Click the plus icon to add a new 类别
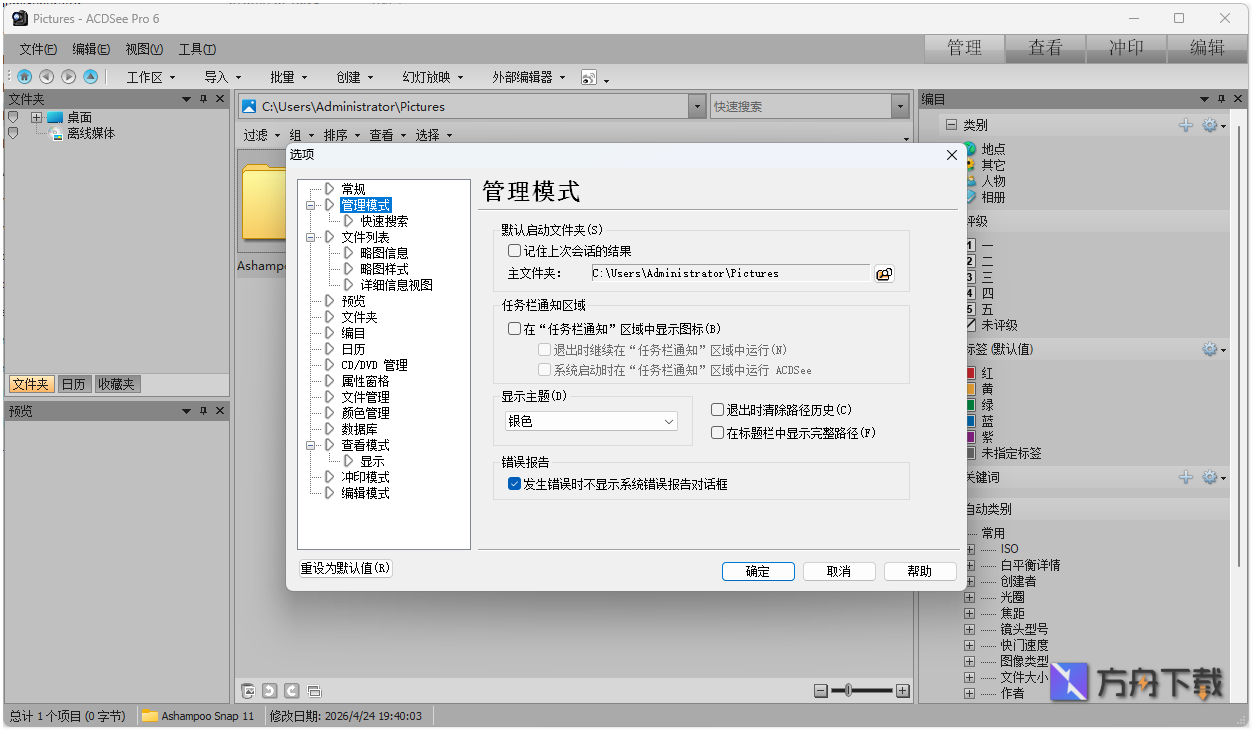 1186,125
